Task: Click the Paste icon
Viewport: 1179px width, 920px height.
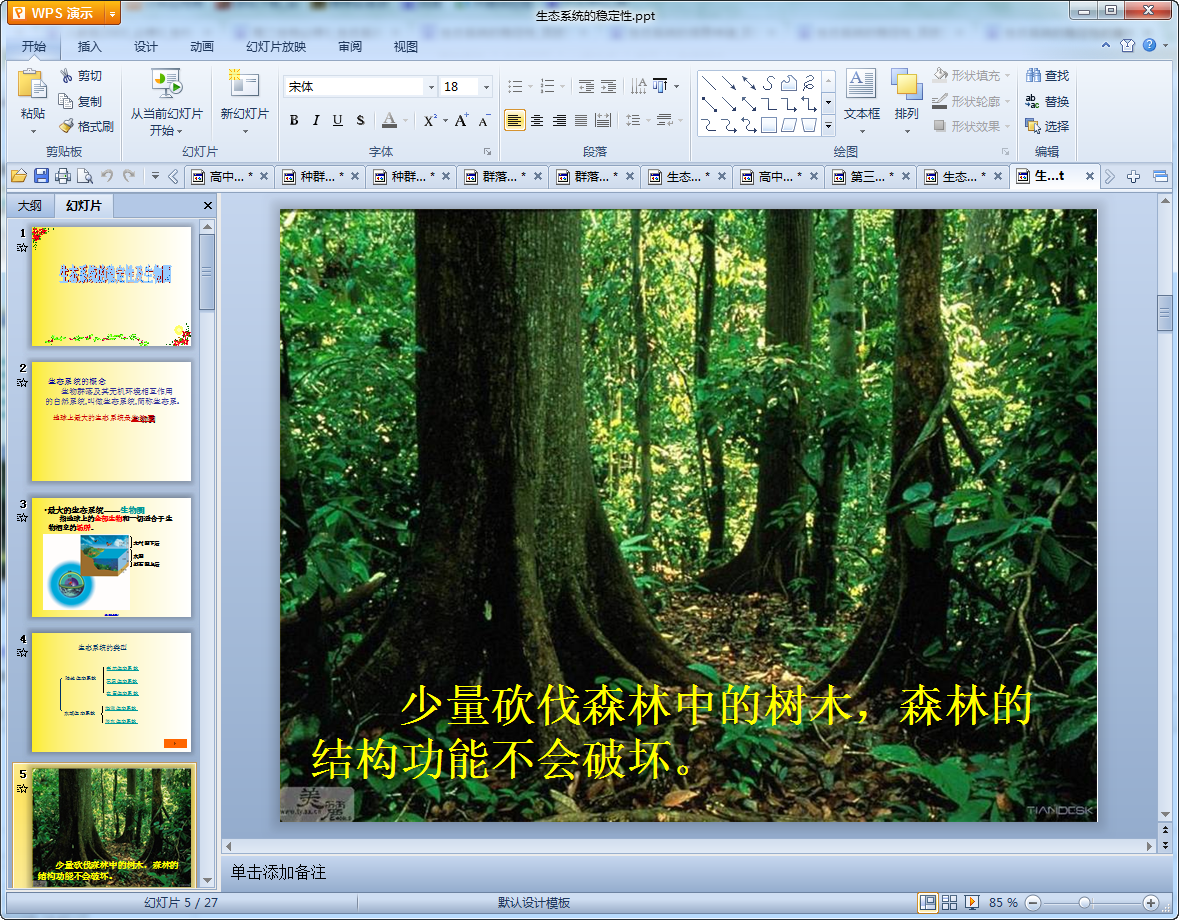Action: pyautogui.click(x=32, y=84)
